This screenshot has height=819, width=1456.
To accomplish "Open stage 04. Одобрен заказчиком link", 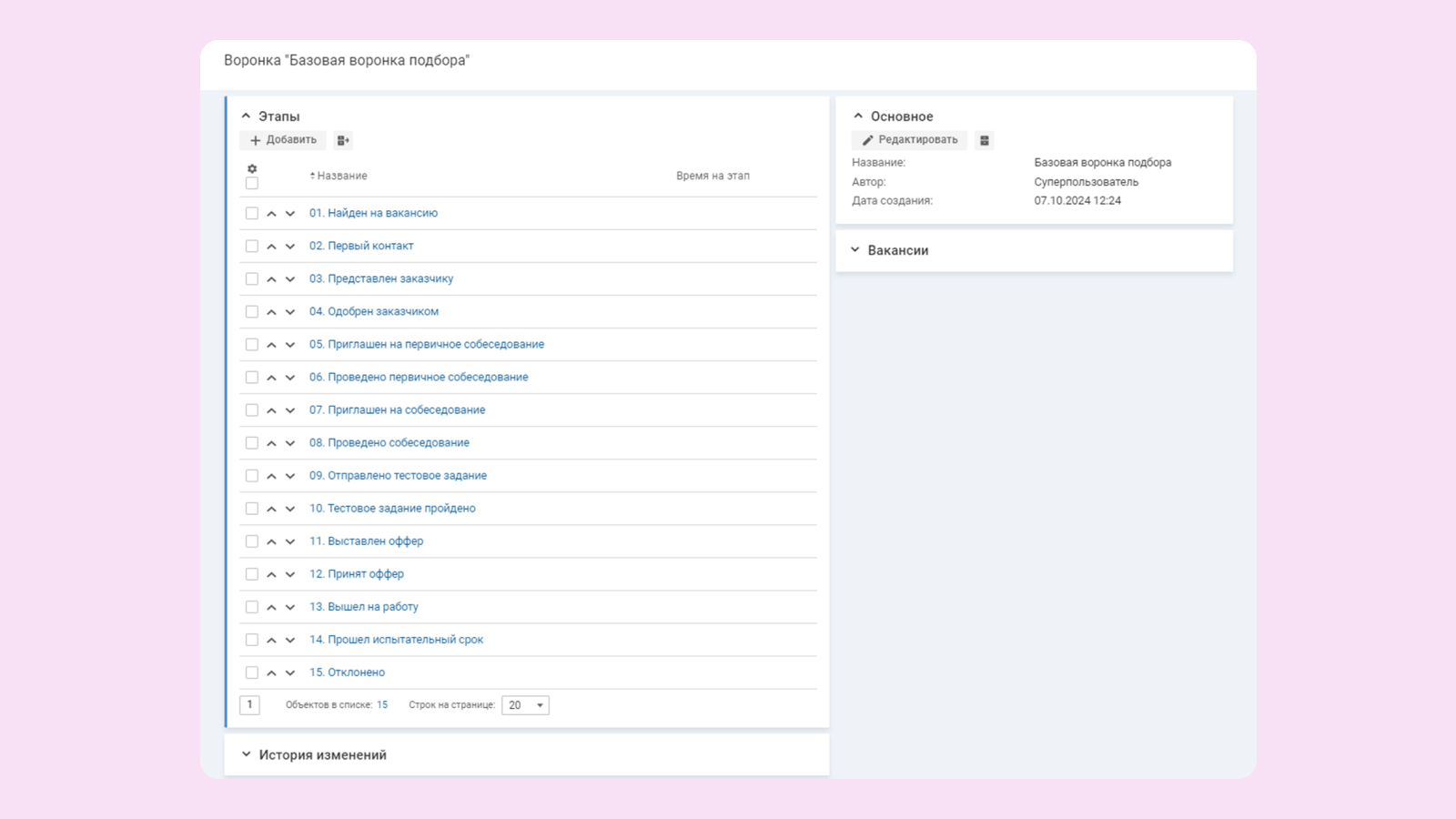I will tap(374, 311).
